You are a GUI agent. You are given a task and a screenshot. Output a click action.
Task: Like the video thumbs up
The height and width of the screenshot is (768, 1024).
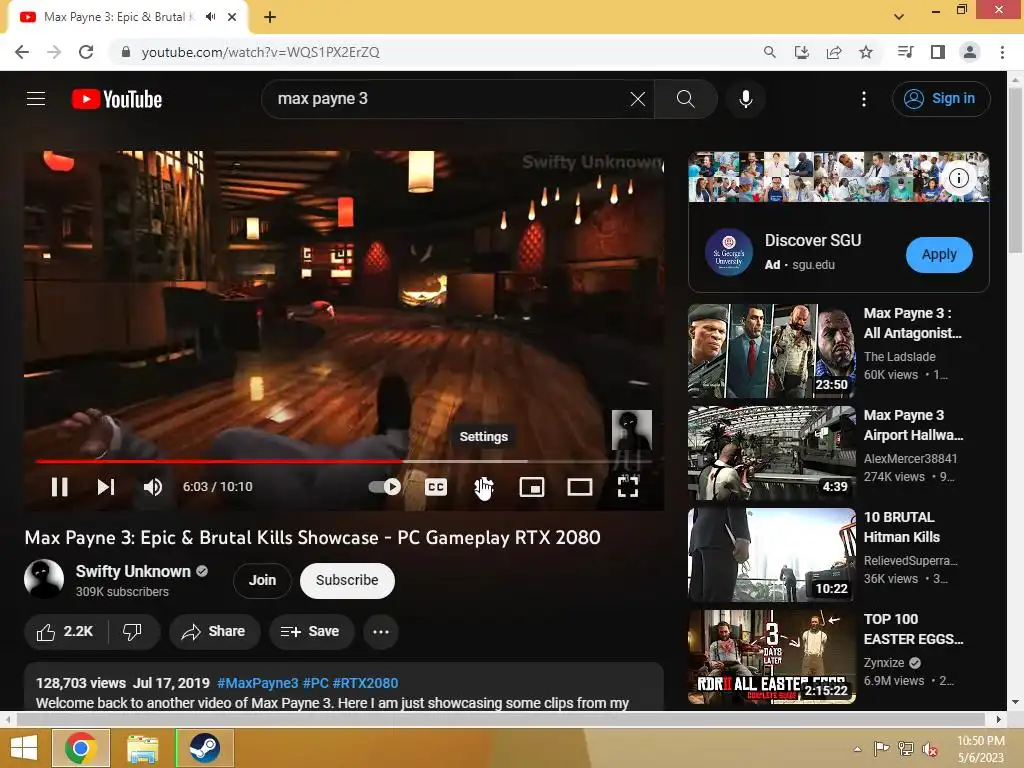tap(65, 632)
